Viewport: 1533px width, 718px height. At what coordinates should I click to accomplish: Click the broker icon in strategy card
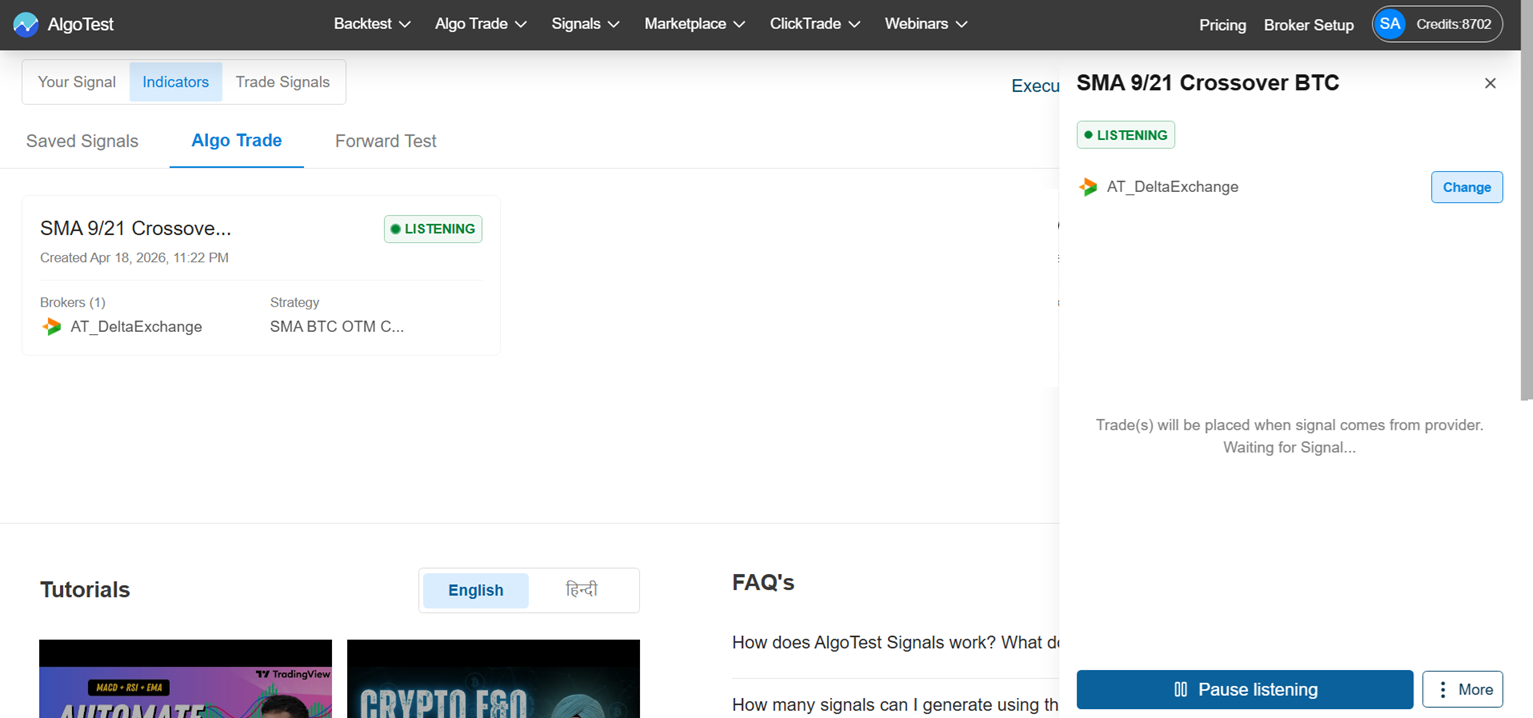52,327
